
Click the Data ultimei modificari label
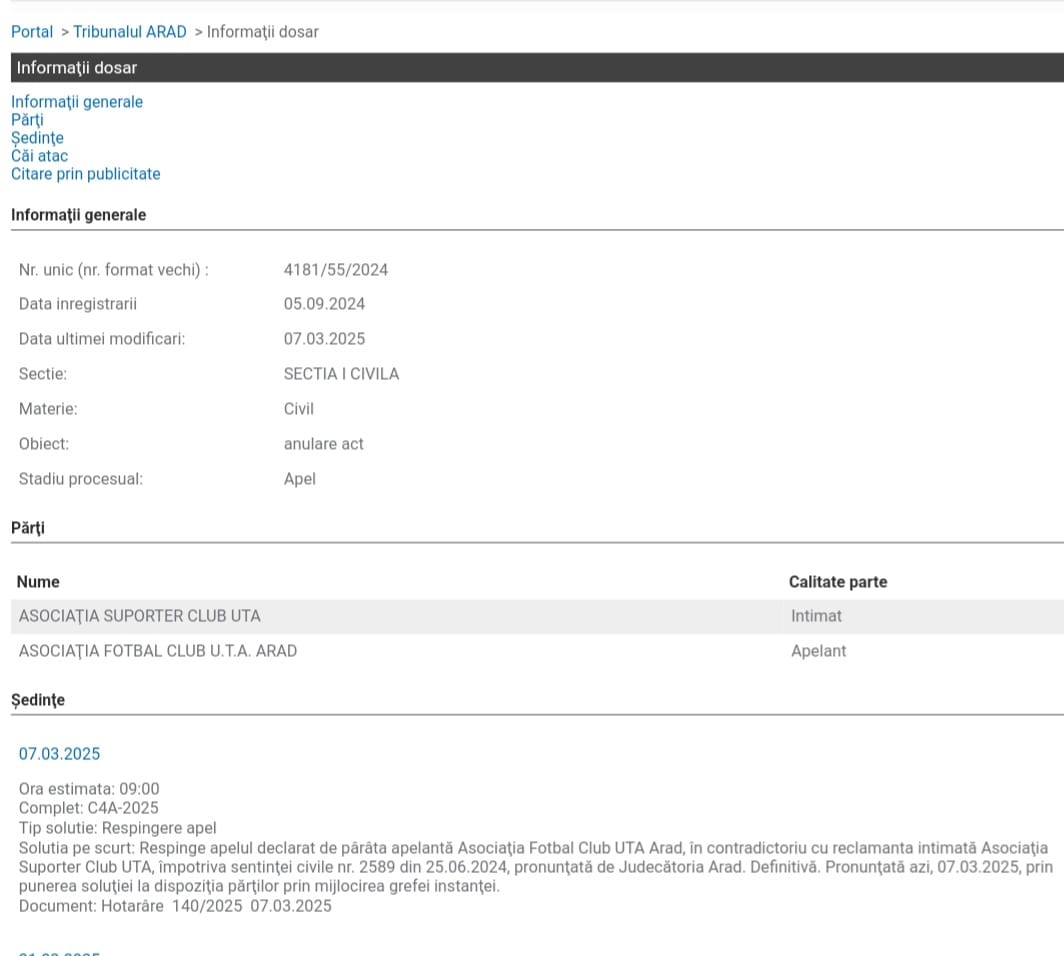pyautogui.click(x=102, y=339)
